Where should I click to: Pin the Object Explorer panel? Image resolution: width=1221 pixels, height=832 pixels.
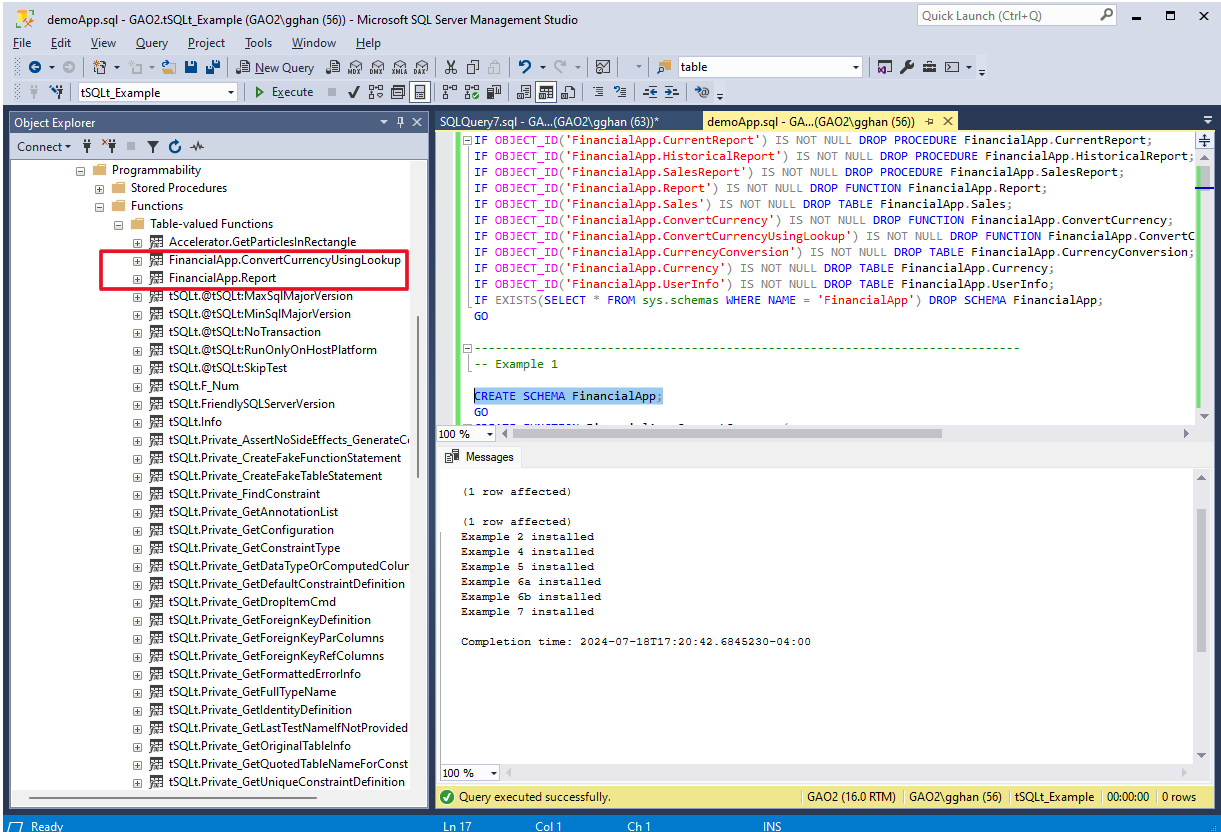pos(399,121)
